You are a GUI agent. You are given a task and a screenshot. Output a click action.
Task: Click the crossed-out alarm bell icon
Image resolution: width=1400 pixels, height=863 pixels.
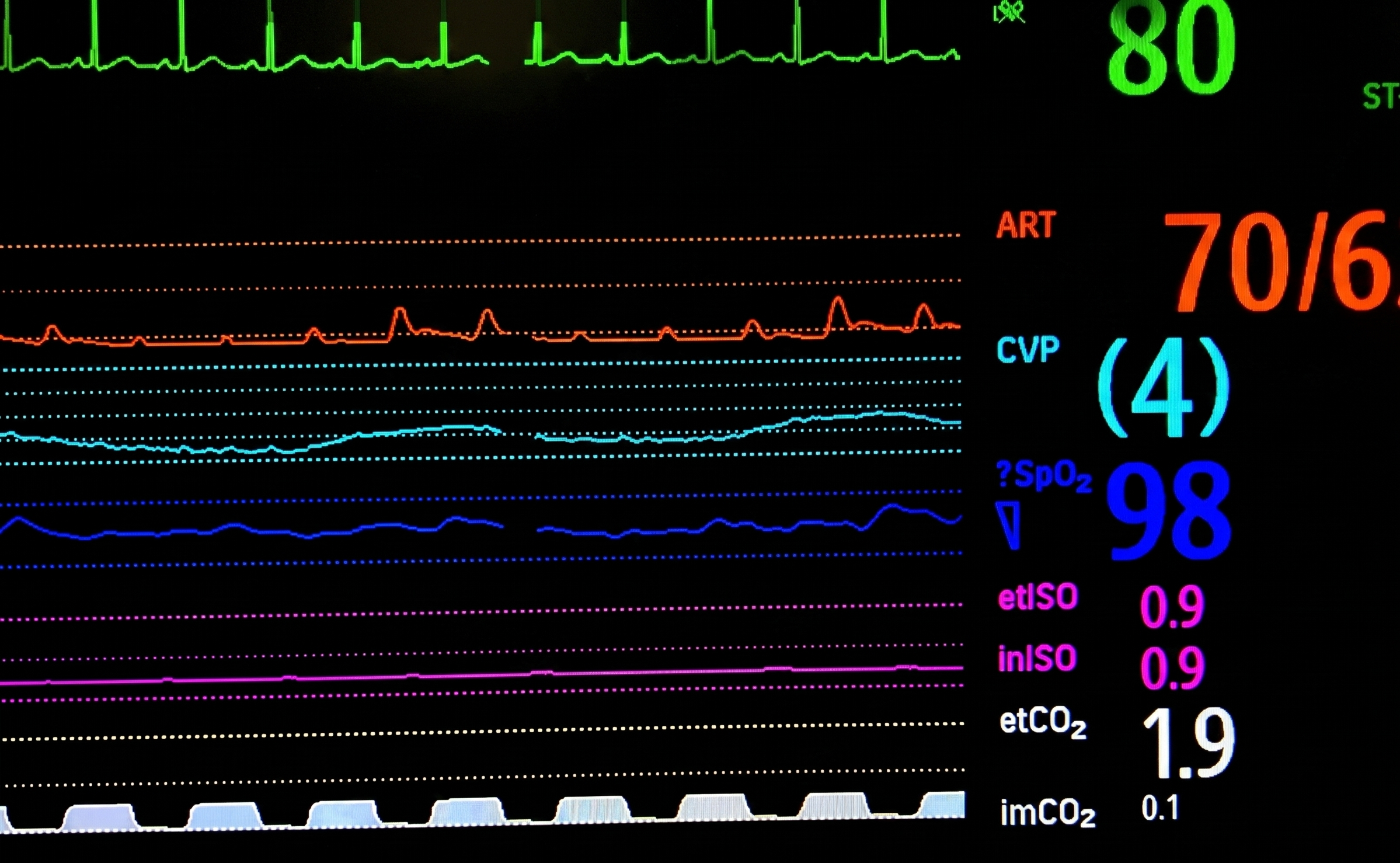point(1009,12)
